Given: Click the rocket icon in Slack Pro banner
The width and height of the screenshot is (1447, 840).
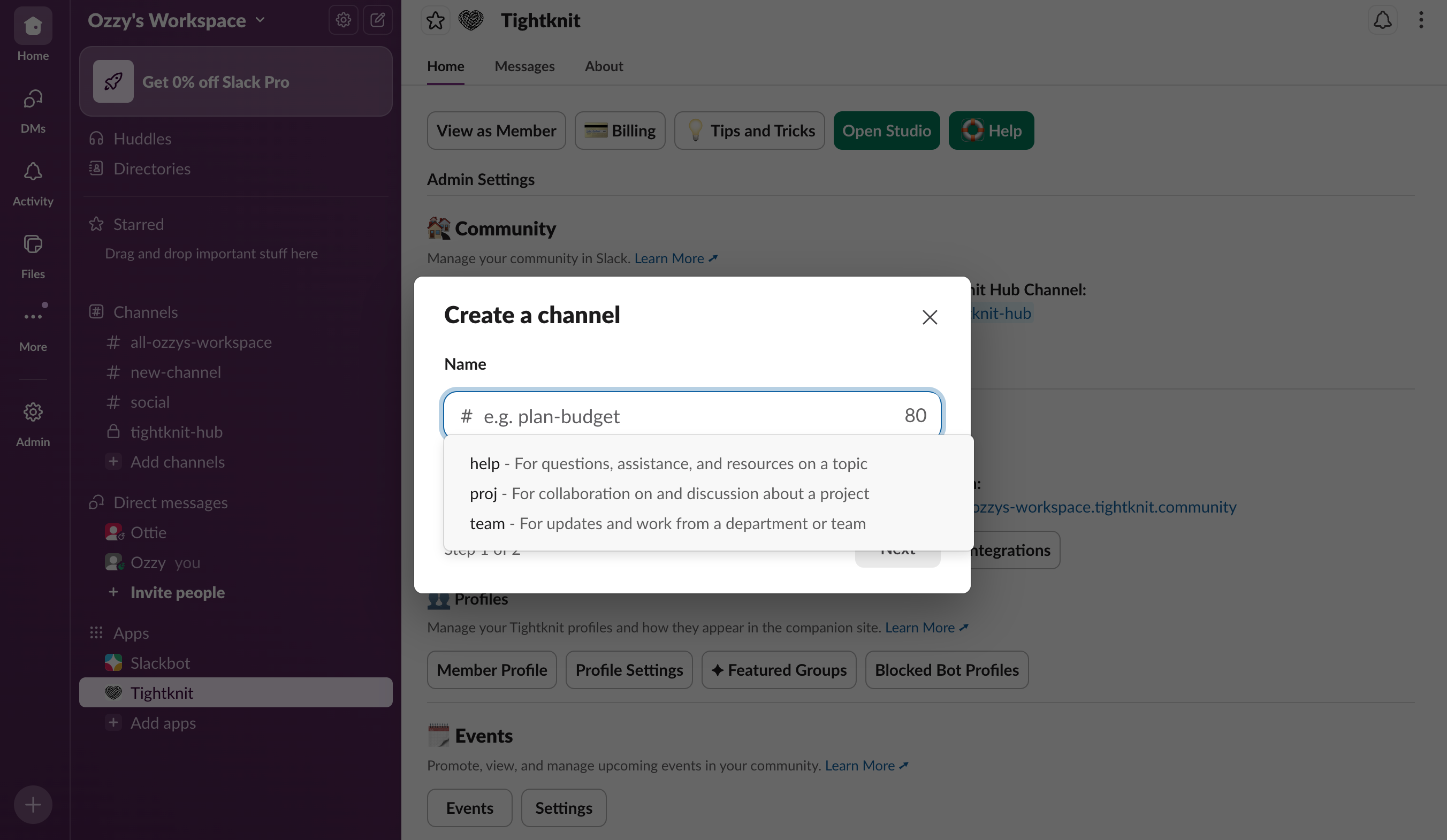Looking at the screenshot, I should click(113, 81).
